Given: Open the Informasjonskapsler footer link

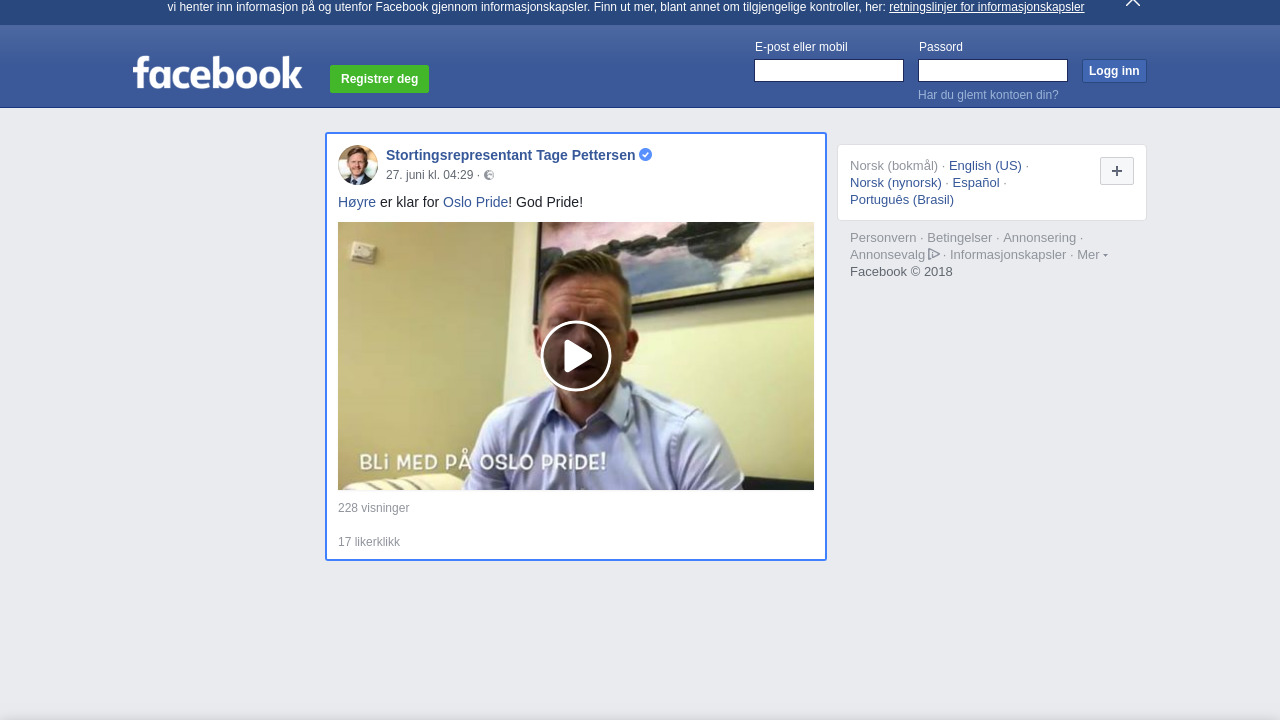Looking at the screenshot, I should click(1008, 255).
